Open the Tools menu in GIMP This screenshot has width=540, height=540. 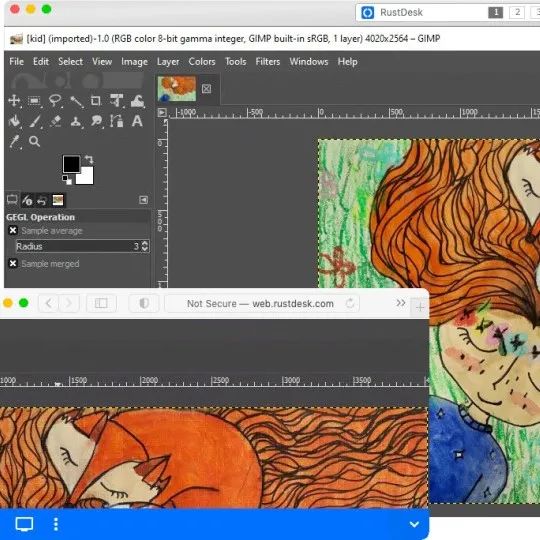pyautogui.click(x=236, y=62)
